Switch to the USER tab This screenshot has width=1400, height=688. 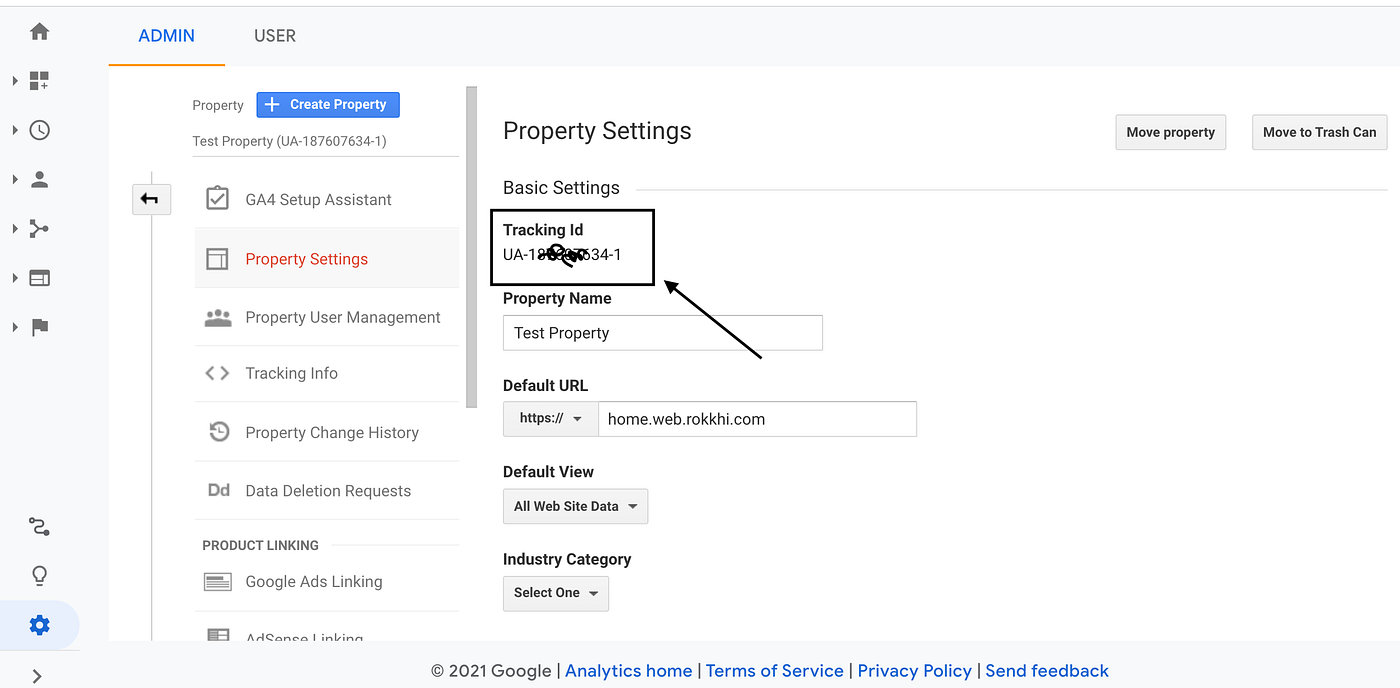(x=275, y=36)
